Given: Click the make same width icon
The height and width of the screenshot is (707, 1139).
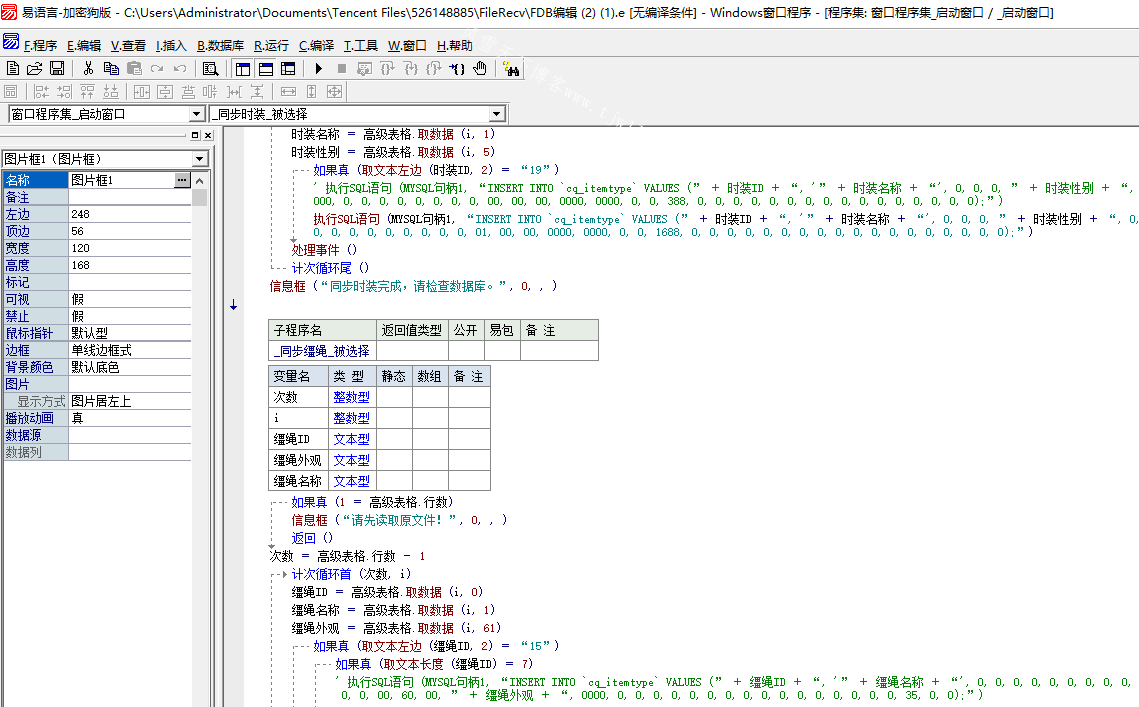Looking at the screenshot, I should coord(288,92).
